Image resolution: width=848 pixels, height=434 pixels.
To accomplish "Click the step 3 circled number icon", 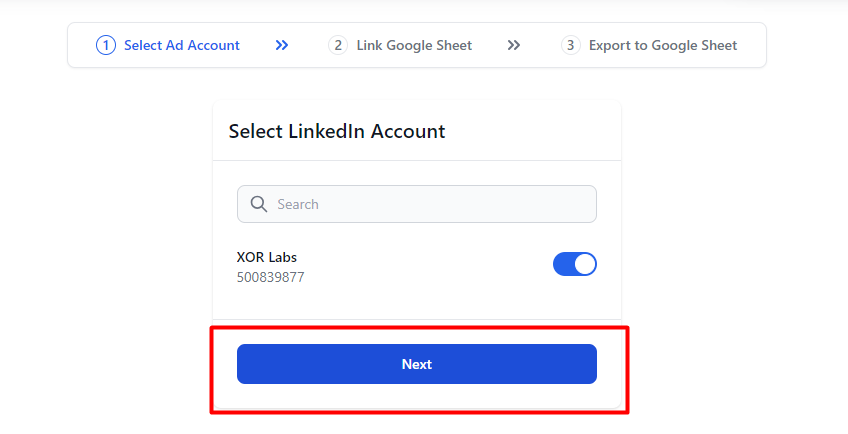I will pyautogui.click(x=571, y=45).
